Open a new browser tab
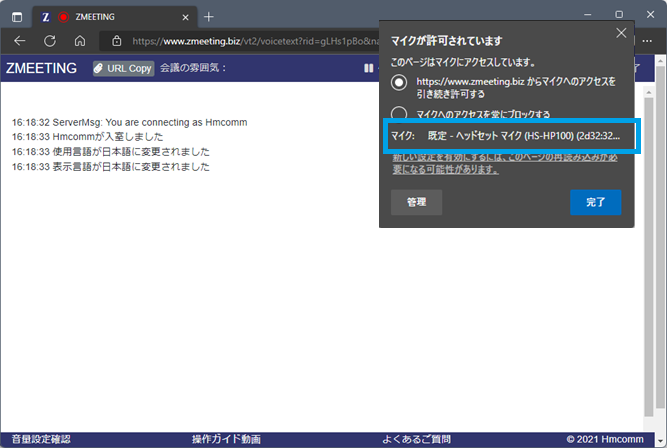 coord(208,16)
